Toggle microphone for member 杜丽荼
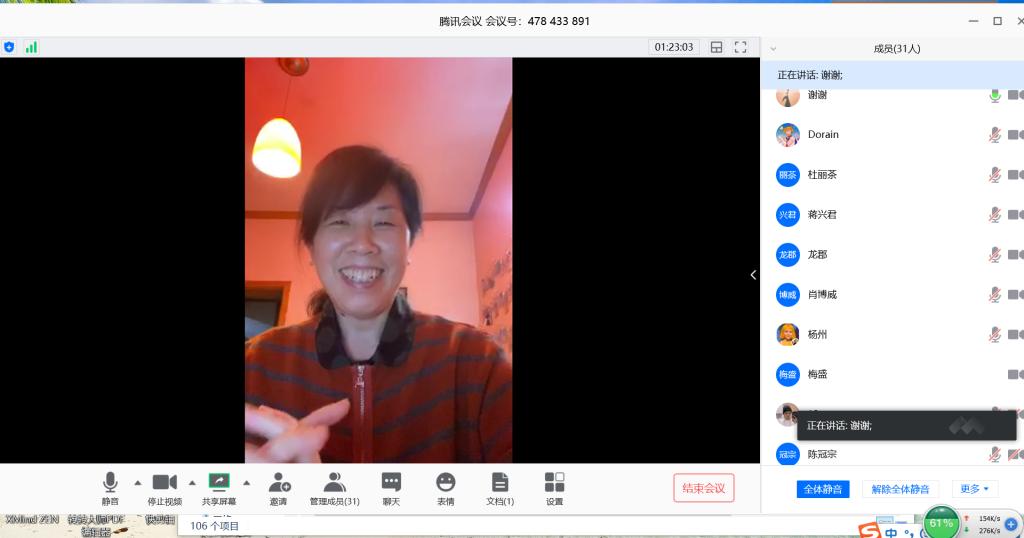This screenshot has height=538, width=1024. point(994,175)
